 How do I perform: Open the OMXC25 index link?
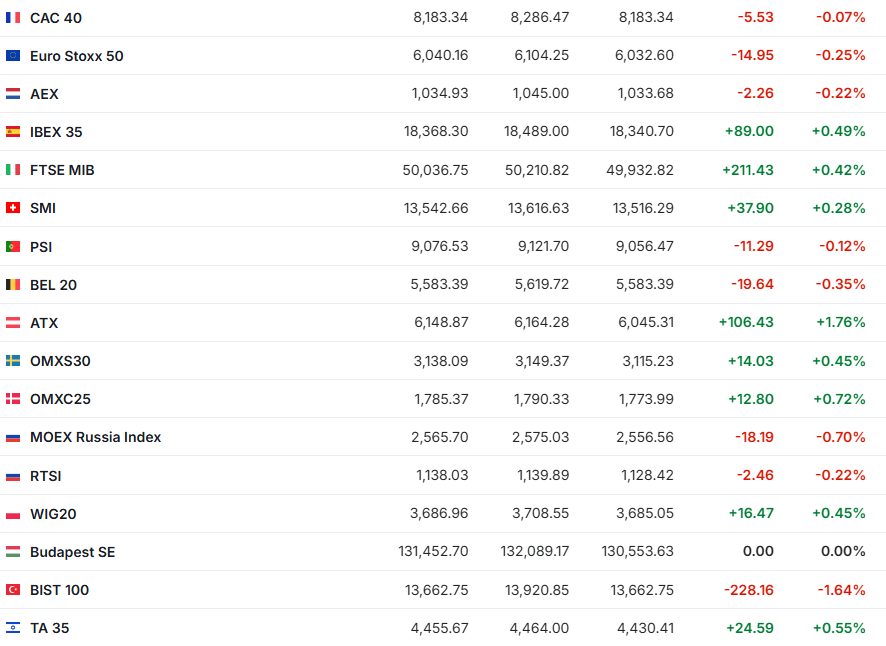tap(60, 399)
